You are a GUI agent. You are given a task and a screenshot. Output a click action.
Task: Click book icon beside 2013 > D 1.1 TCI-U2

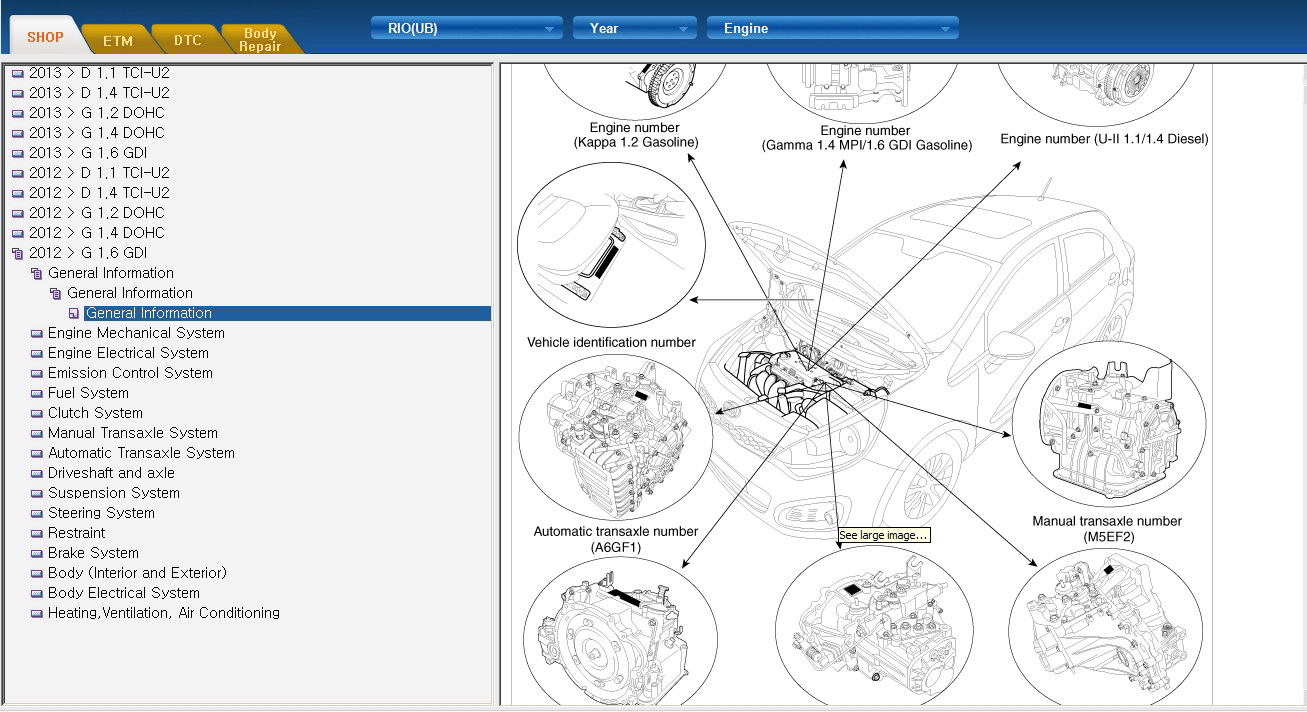coord(18,73)
